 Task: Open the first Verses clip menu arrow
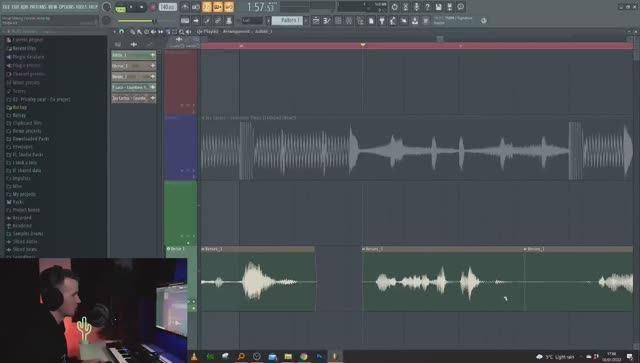pyautogui.click(x=203, y=249)
